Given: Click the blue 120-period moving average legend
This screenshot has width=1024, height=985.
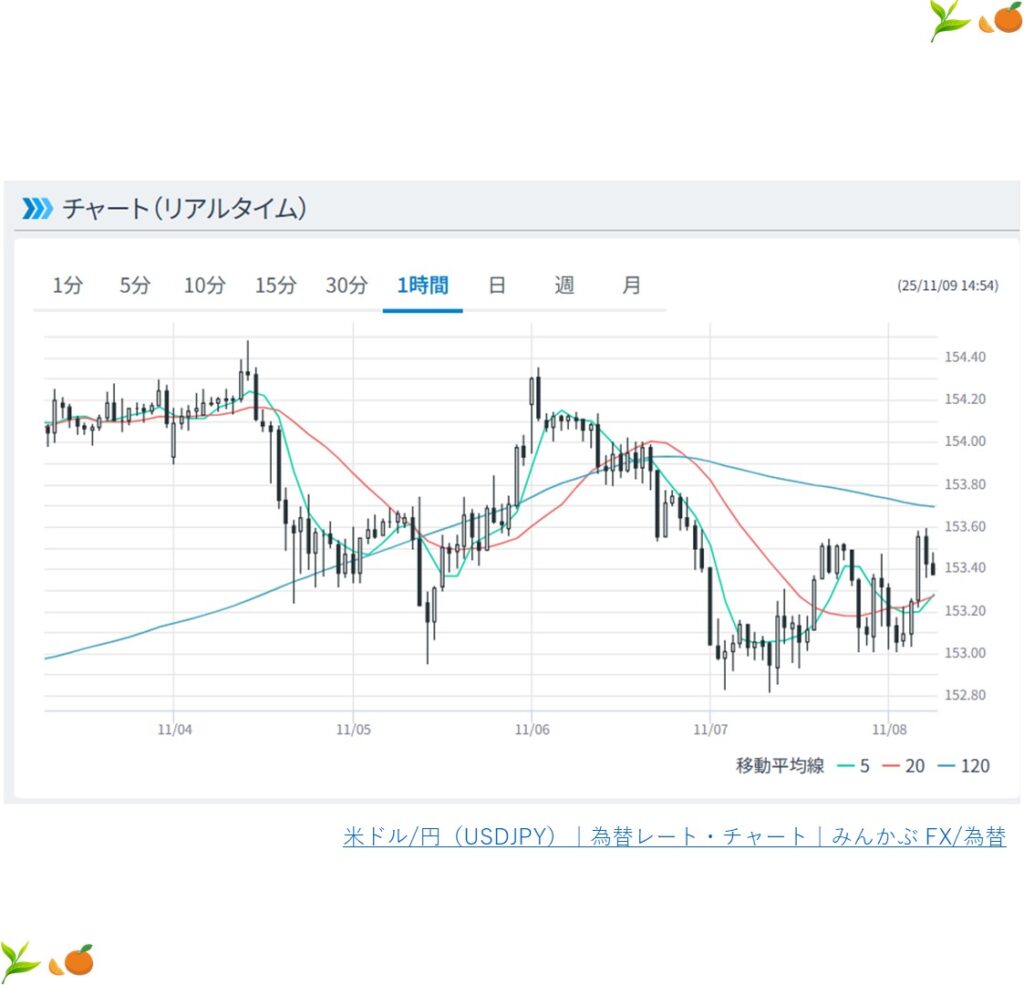Looking at the screenshot, I should 961,766.
